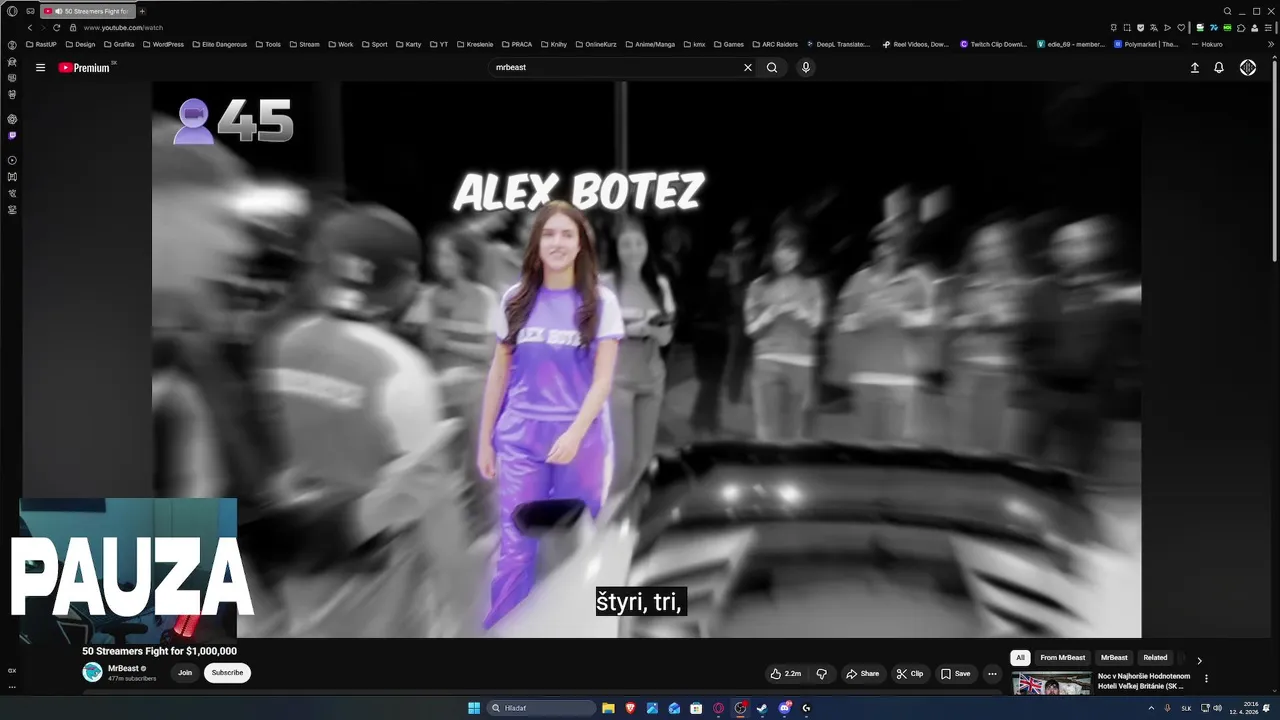Screen dimensions: 1280x720
Task: Open the Windows Start menu
Action: (x=474, y=708)
